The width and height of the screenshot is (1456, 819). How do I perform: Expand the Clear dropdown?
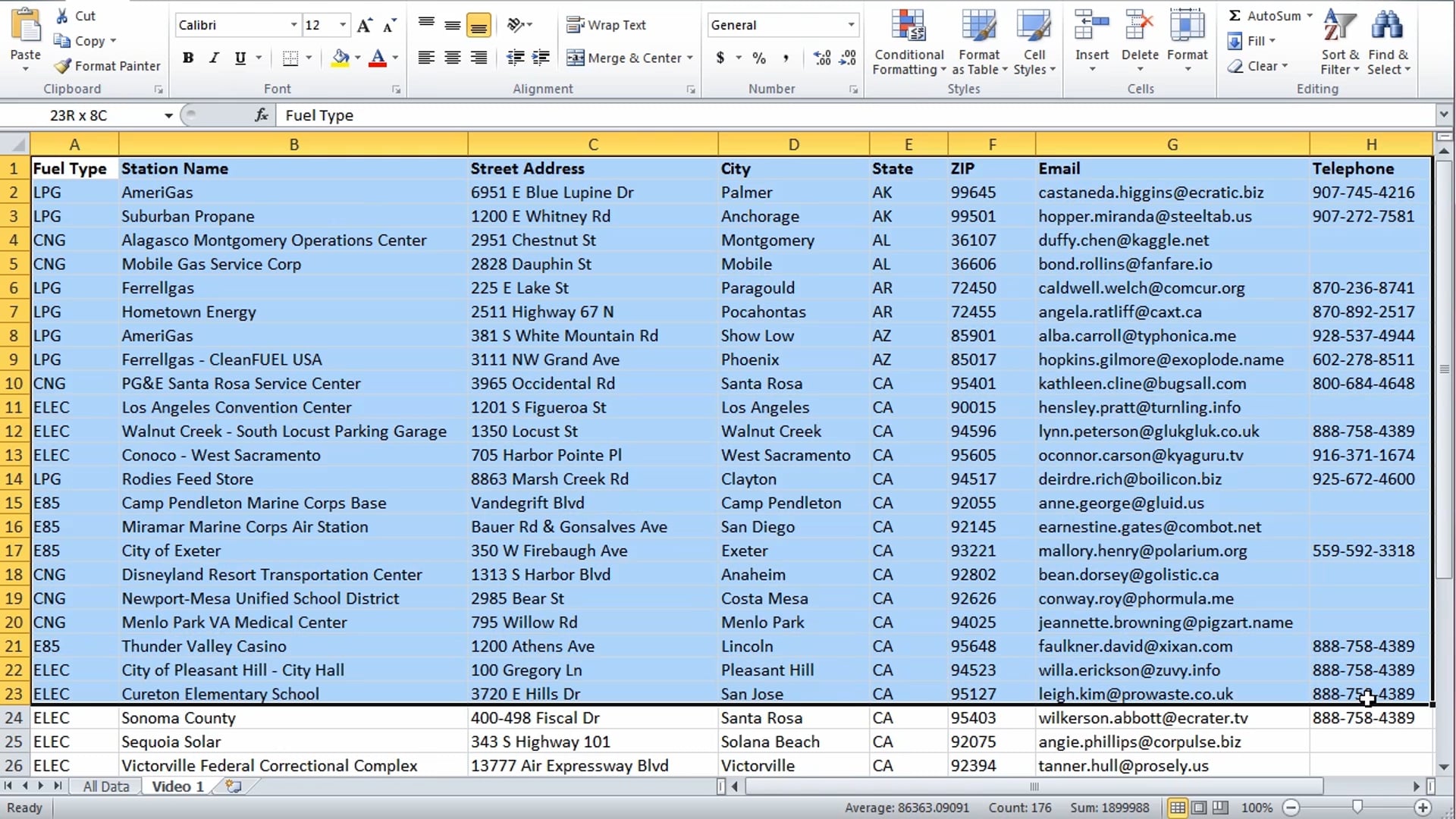point(1285,66)
